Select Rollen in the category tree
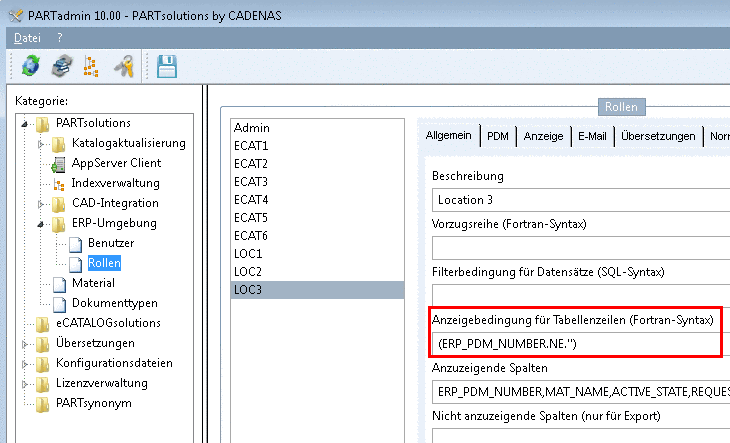The width and height of the screenshot is (730, 443). [x=104, y=263]
